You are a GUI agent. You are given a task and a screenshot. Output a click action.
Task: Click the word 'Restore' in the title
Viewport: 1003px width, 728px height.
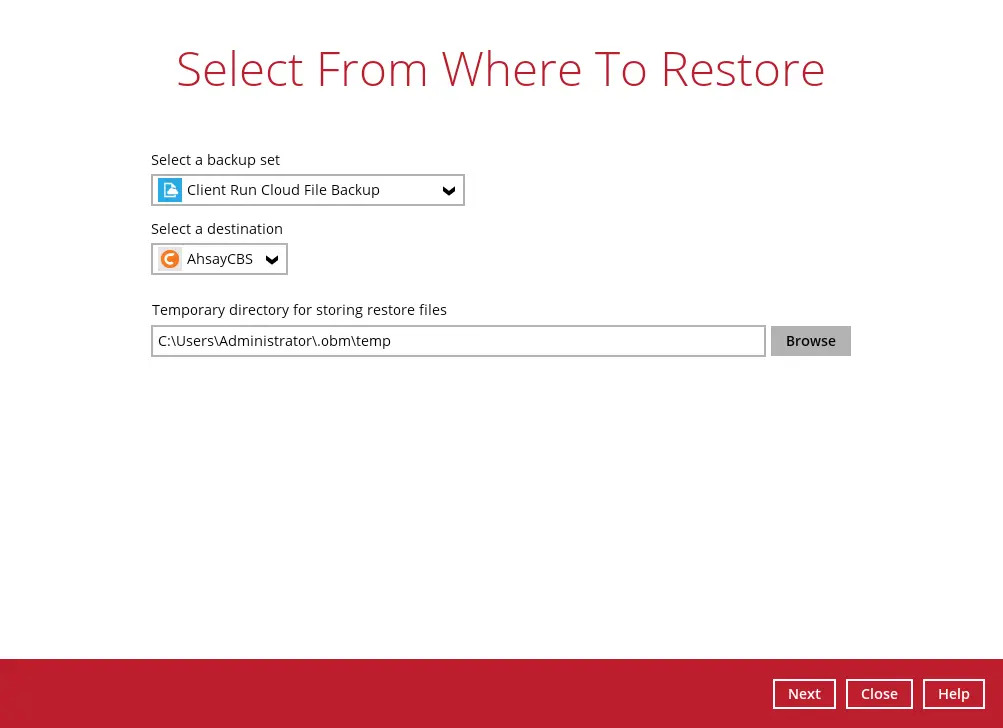(x=742, y=69)
